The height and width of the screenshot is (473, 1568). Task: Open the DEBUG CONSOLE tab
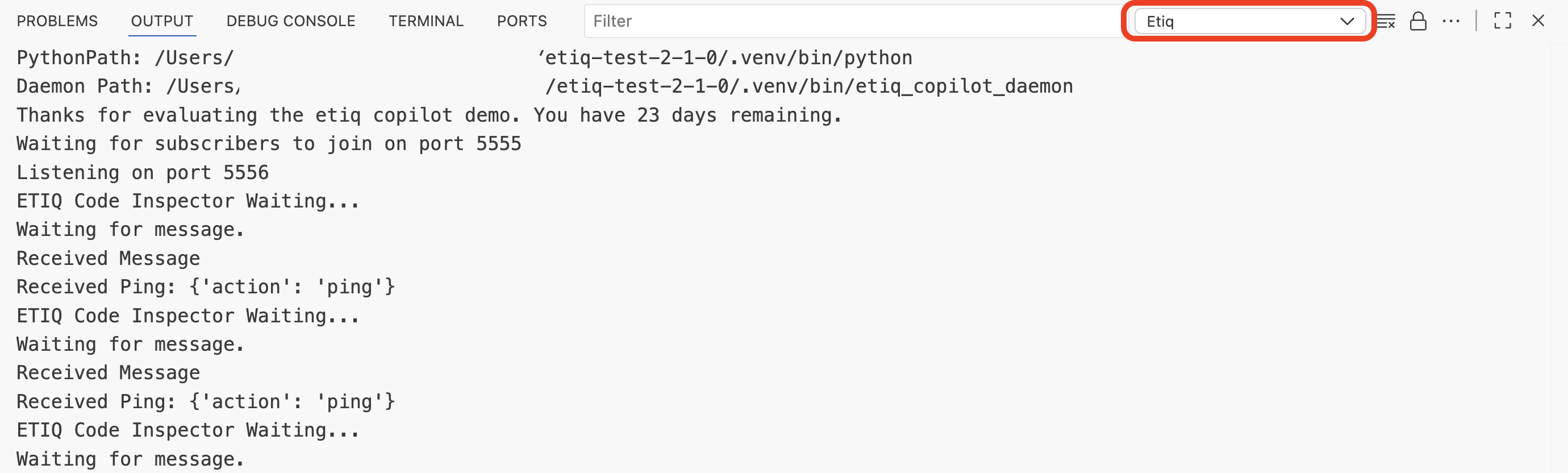click(290, 21)
